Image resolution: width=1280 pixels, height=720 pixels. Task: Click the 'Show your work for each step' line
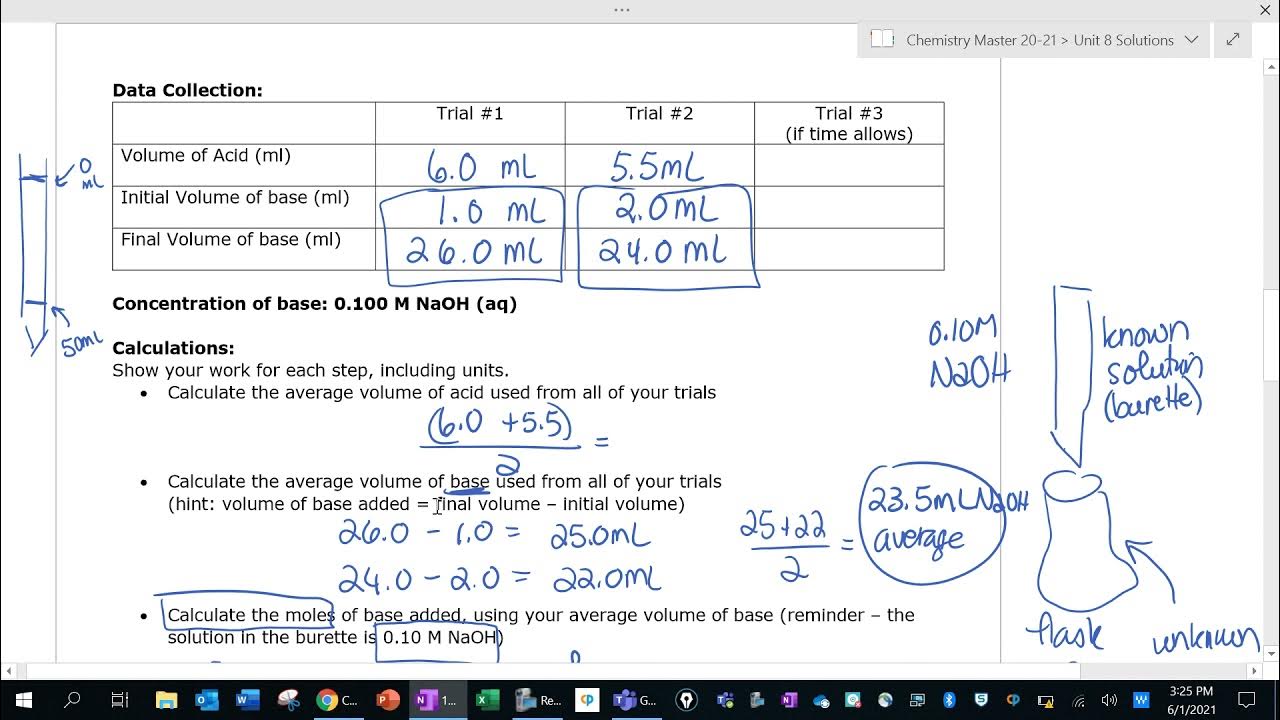(310, 370)
